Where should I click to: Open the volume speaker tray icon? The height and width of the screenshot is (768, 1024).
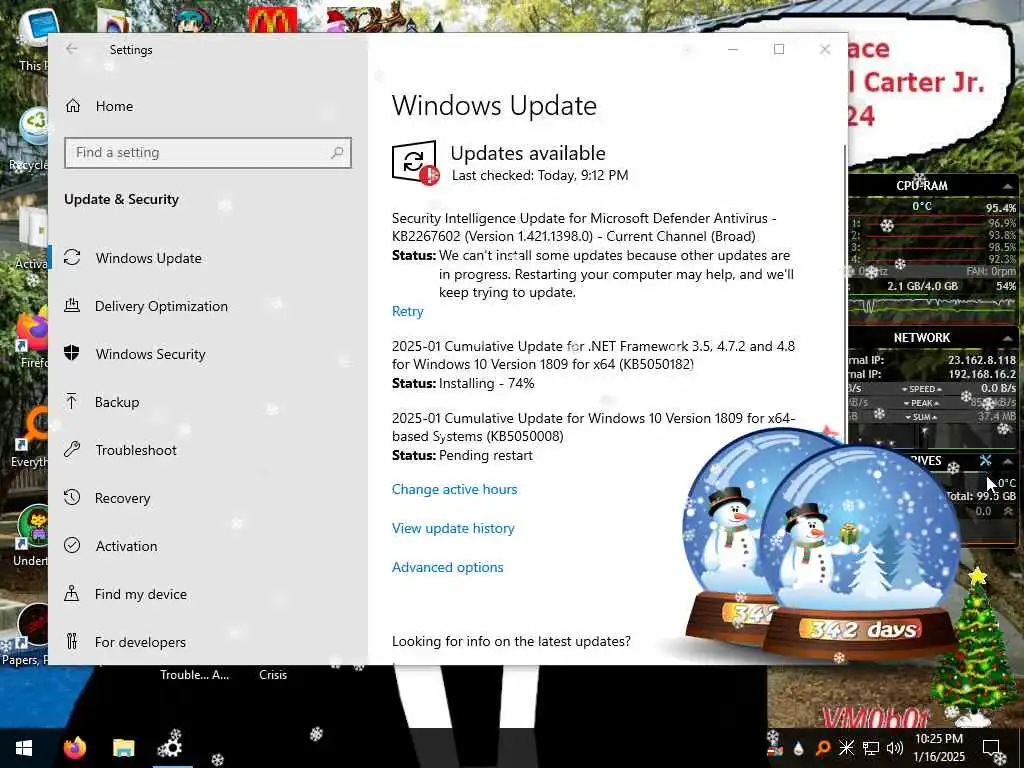point(895,748)
